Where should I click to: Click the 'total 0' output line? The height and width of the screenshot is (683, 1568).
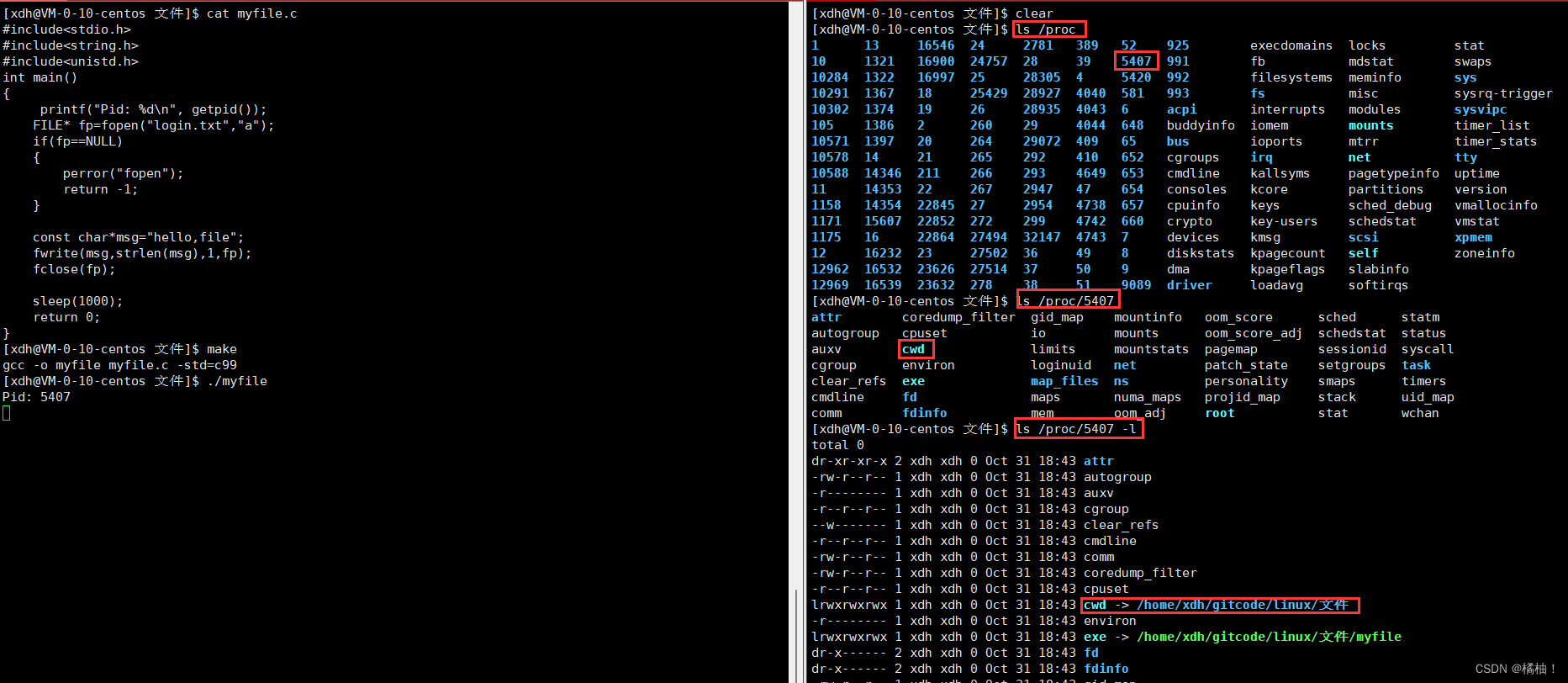[x=837, y=445]
